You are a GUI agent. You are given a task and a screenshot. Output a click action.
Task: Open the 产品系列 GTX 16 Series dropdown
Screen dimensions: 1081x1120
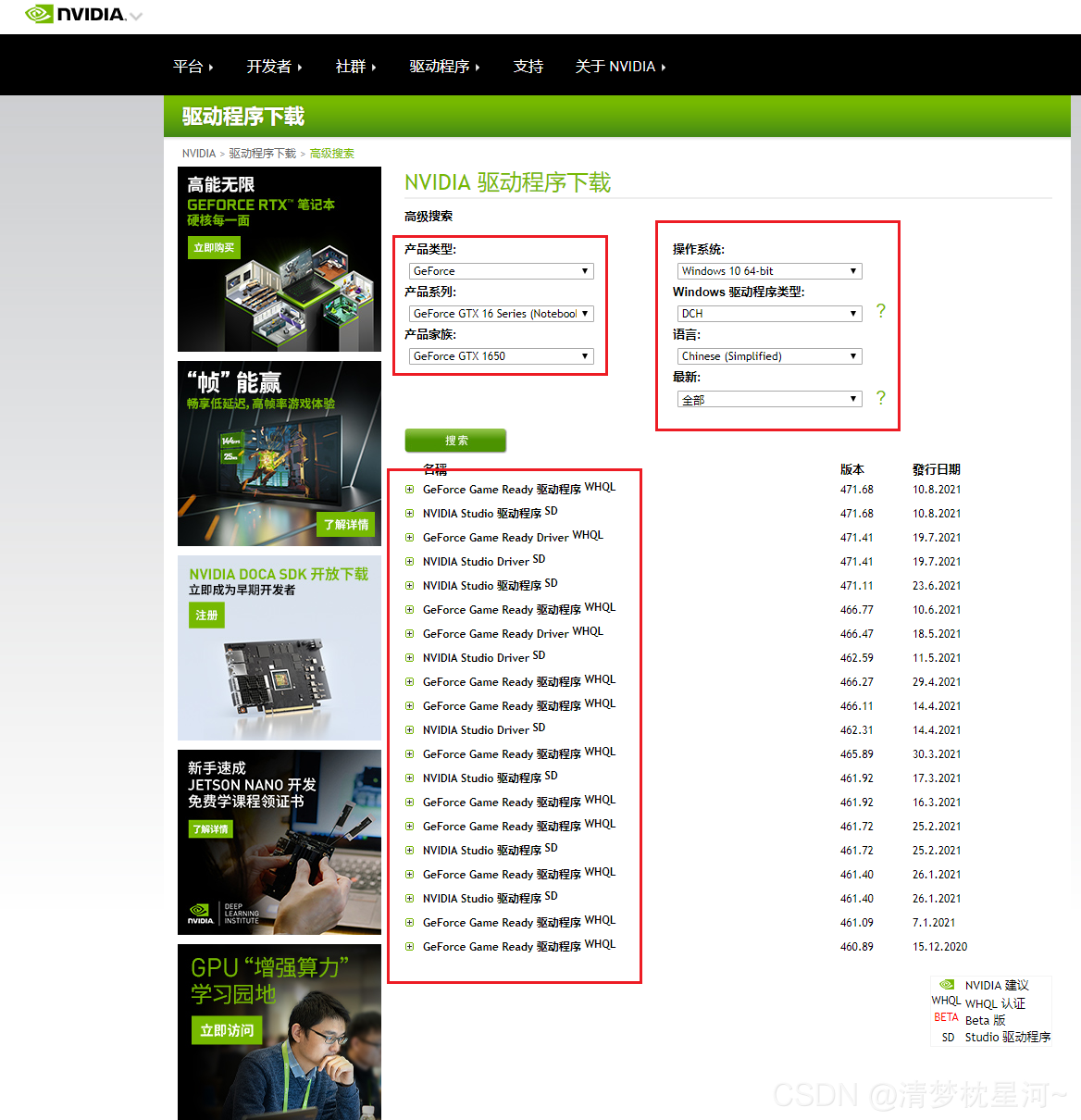(x=501, y=314)
